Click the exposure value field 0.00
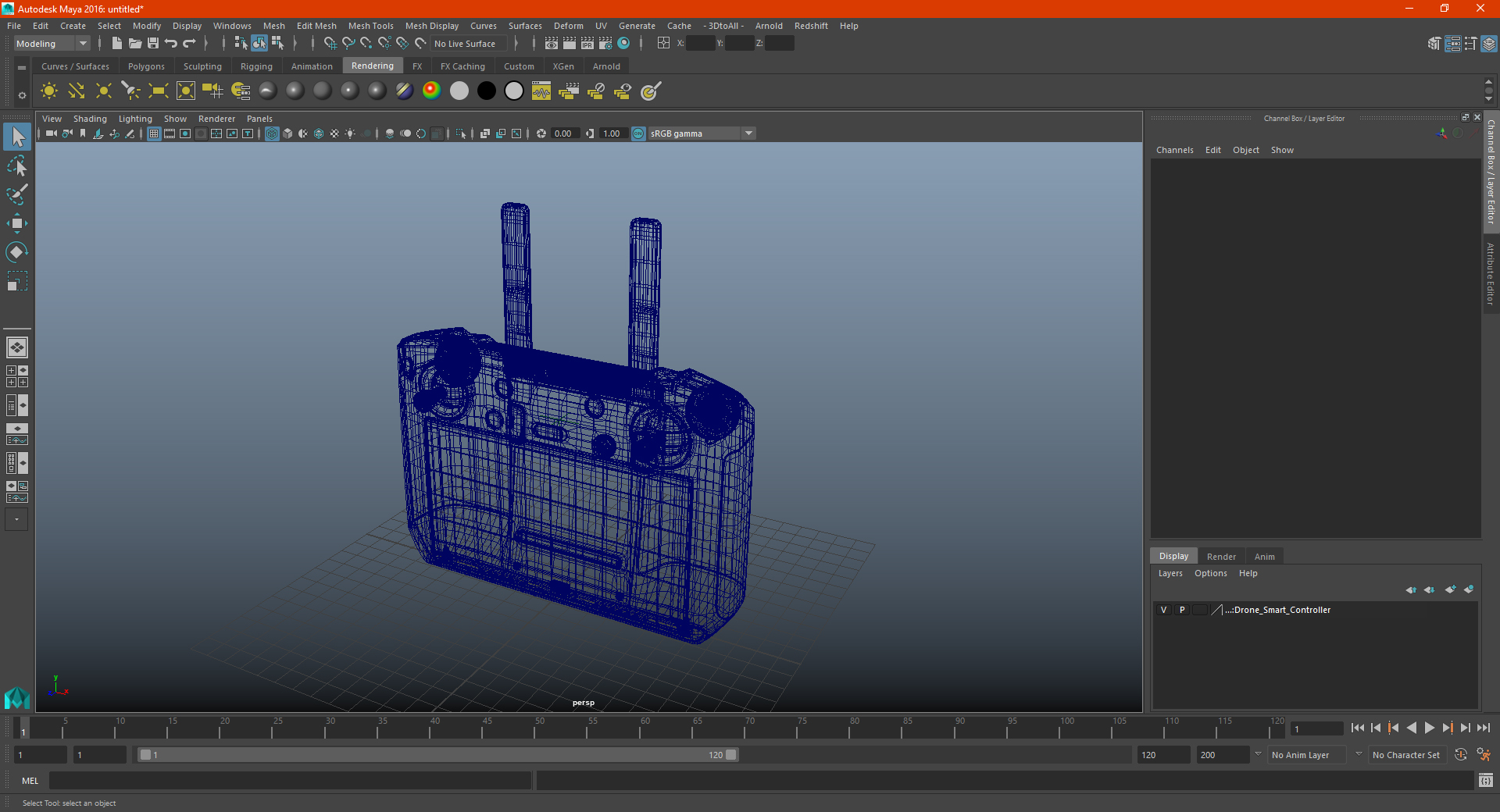 tap(564, 134)
